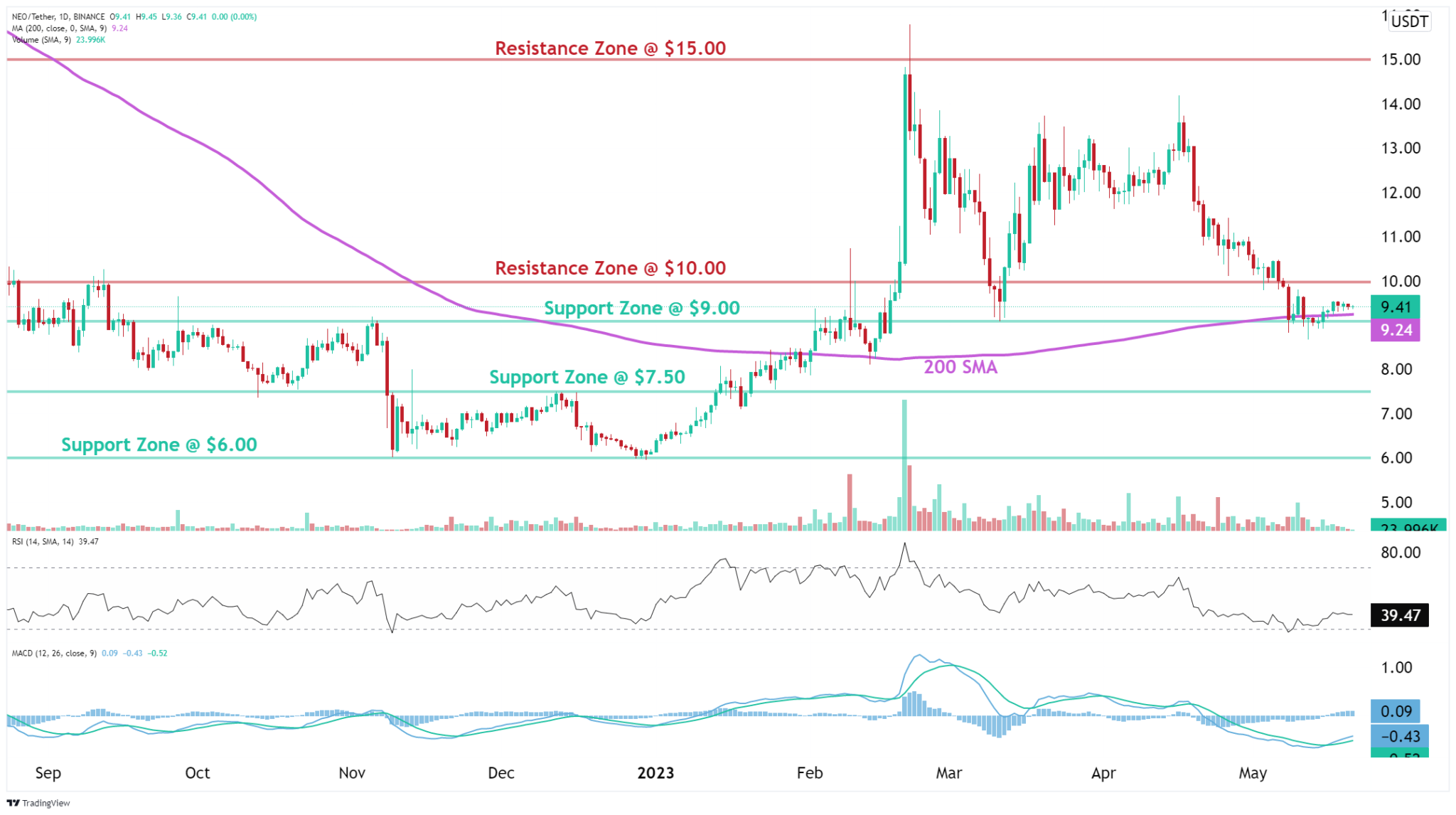This screenshot has height=815, width=1456.
Task: Click the Dec label on time axis
Action: coord(500,773)
